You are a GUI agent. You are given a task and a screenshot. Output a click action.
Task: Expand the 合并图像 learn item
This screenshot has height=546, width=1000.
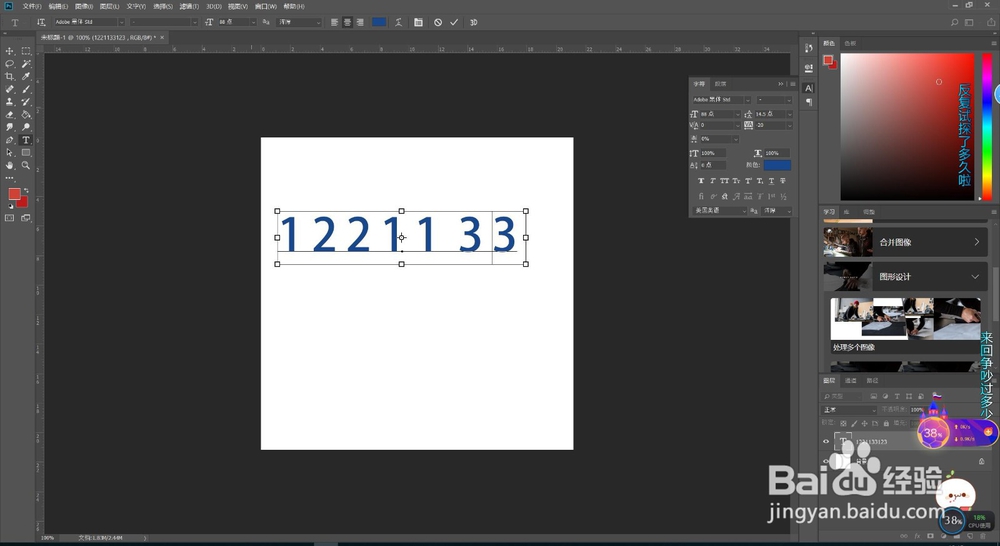coord(976,242)
